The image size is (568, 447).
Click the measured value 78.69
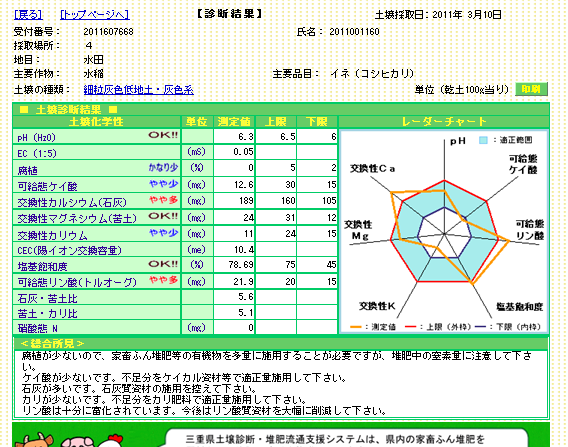click(x=241, y=265)
